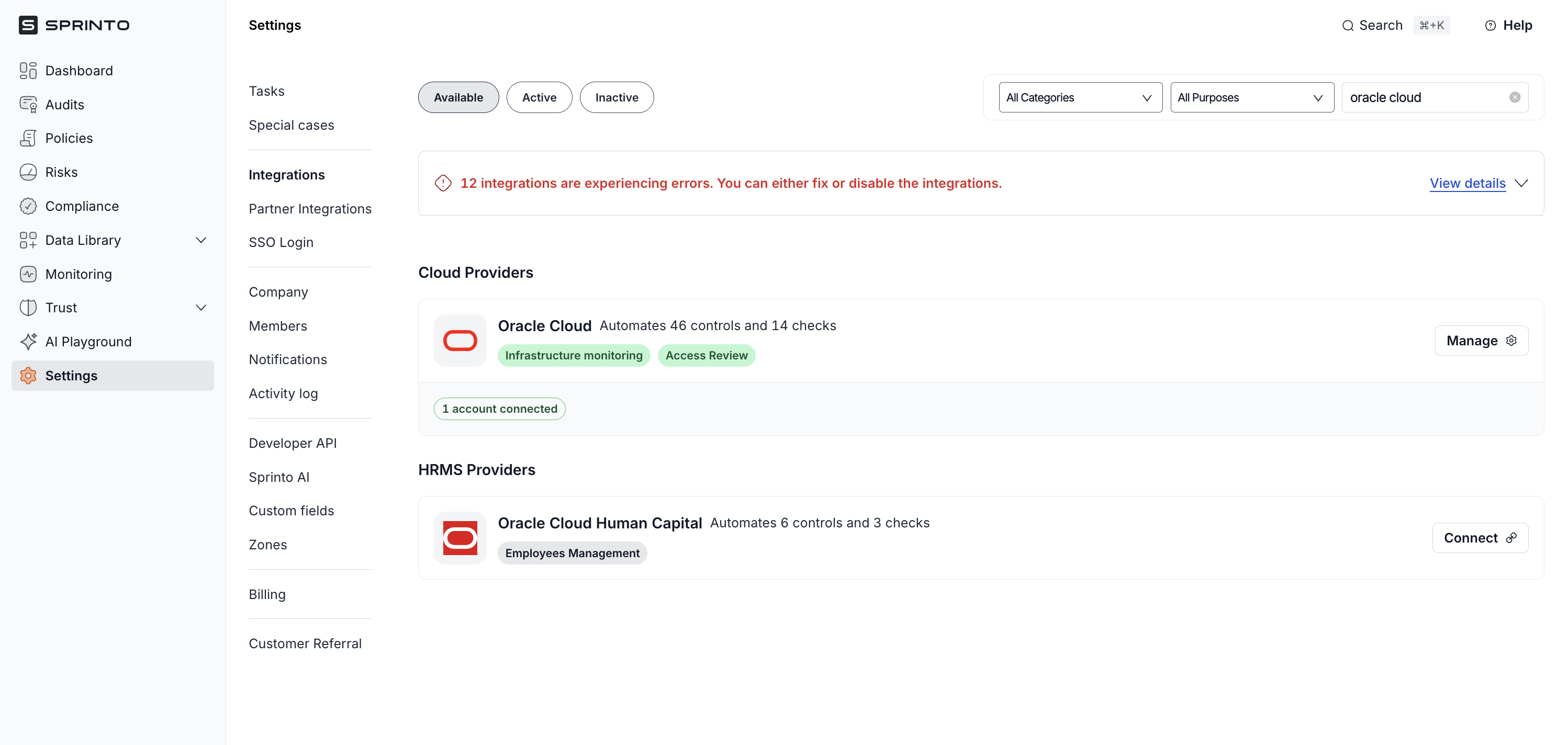
Task: Show Inactive integrations filter
Action: click(616, 97)
